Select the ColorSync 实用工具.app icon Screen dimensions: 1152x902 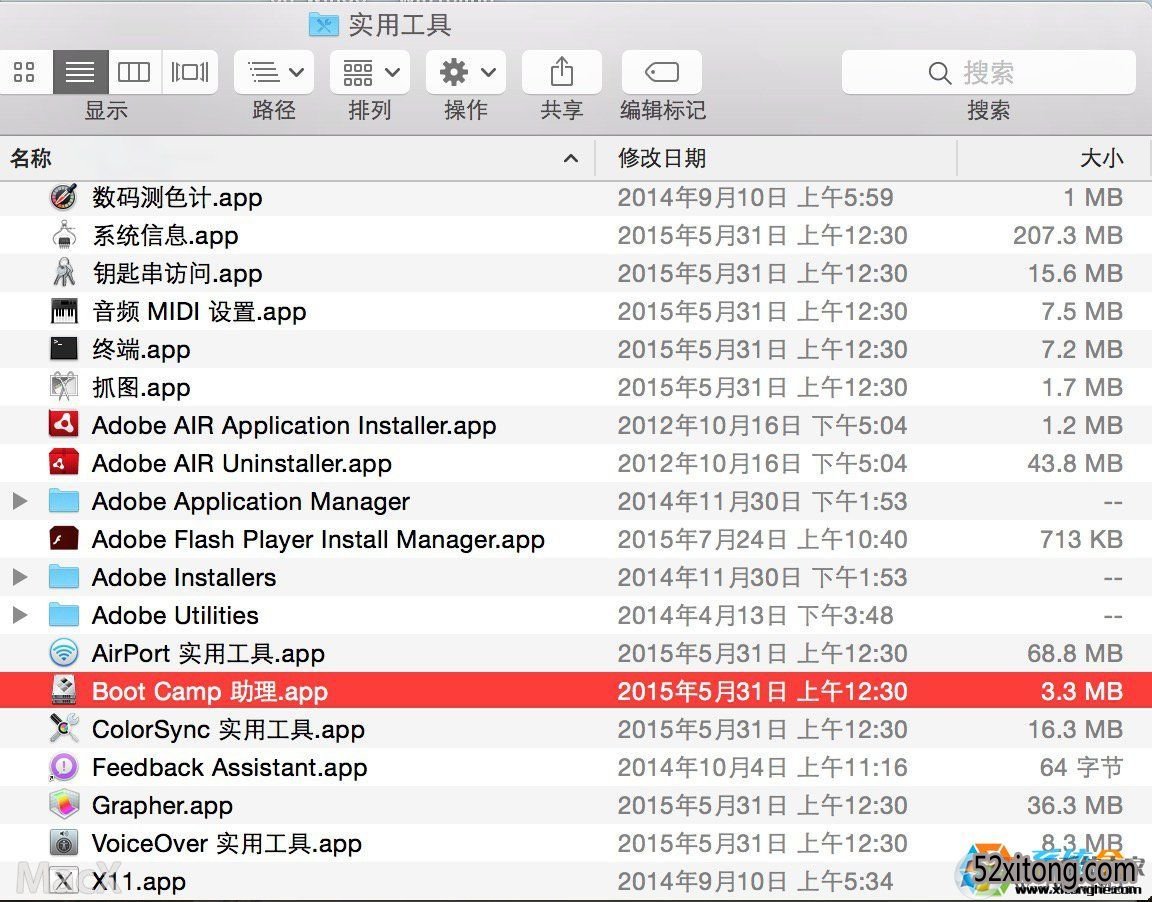64,729
